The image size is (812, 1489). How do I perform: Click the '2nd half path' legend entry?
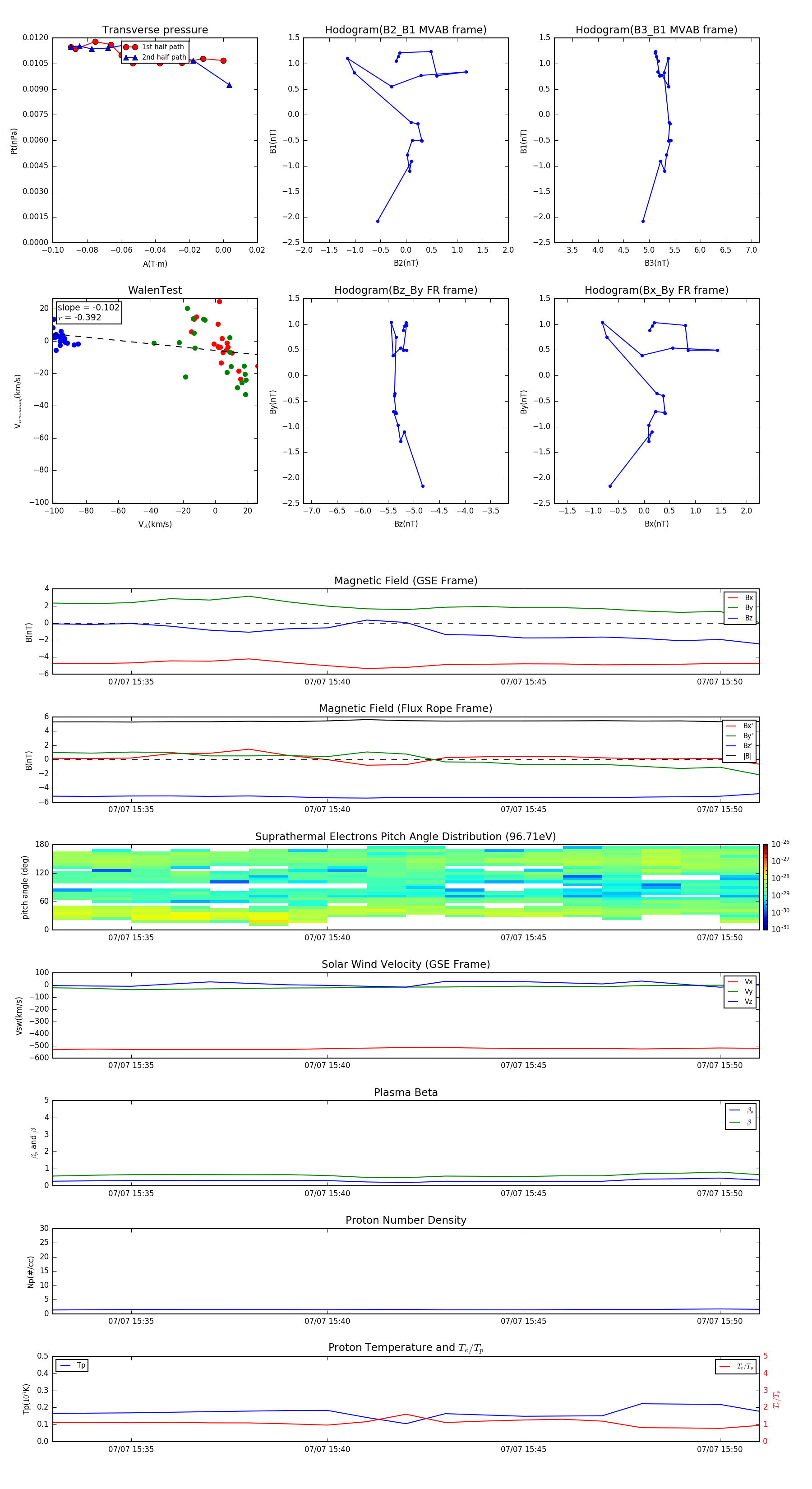pos(155,57)
